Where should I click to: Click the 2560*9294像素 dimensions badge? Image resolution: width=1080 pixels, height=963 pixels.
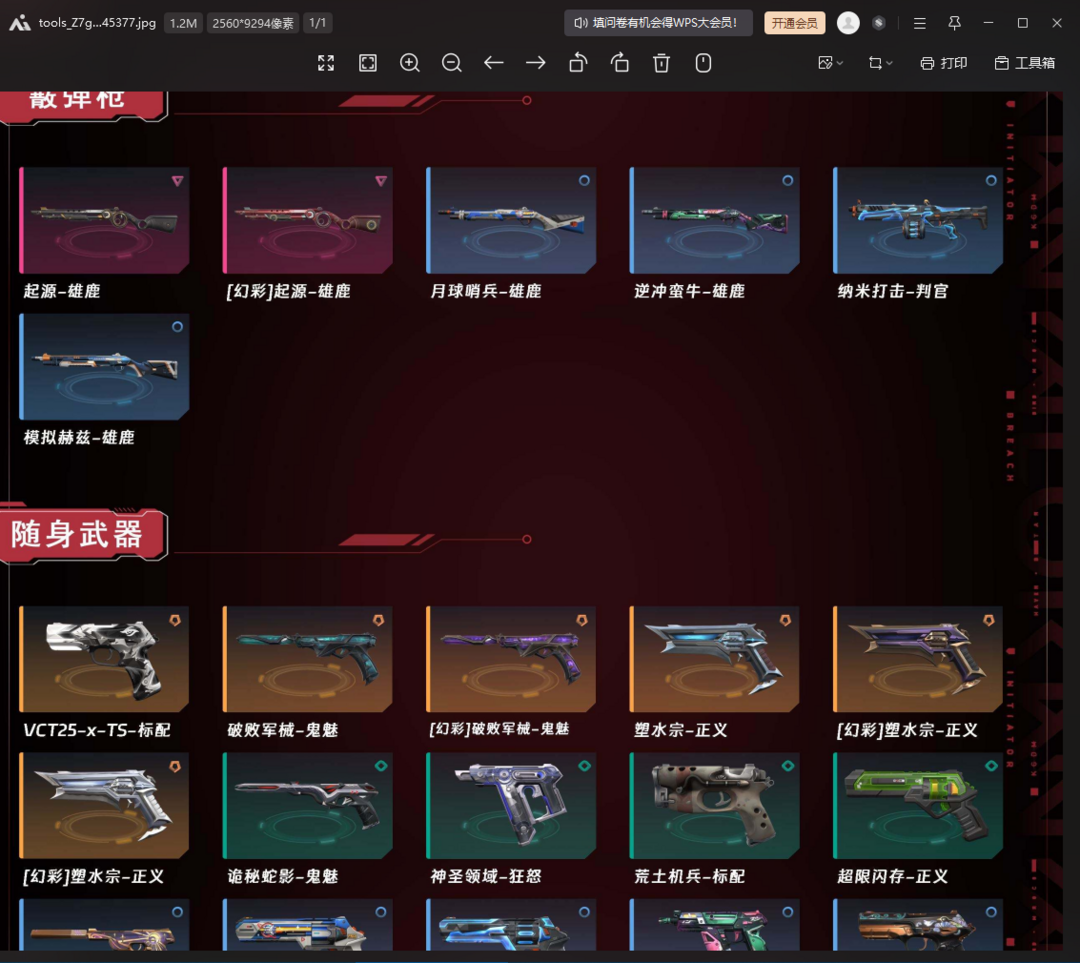click(253, 23)
